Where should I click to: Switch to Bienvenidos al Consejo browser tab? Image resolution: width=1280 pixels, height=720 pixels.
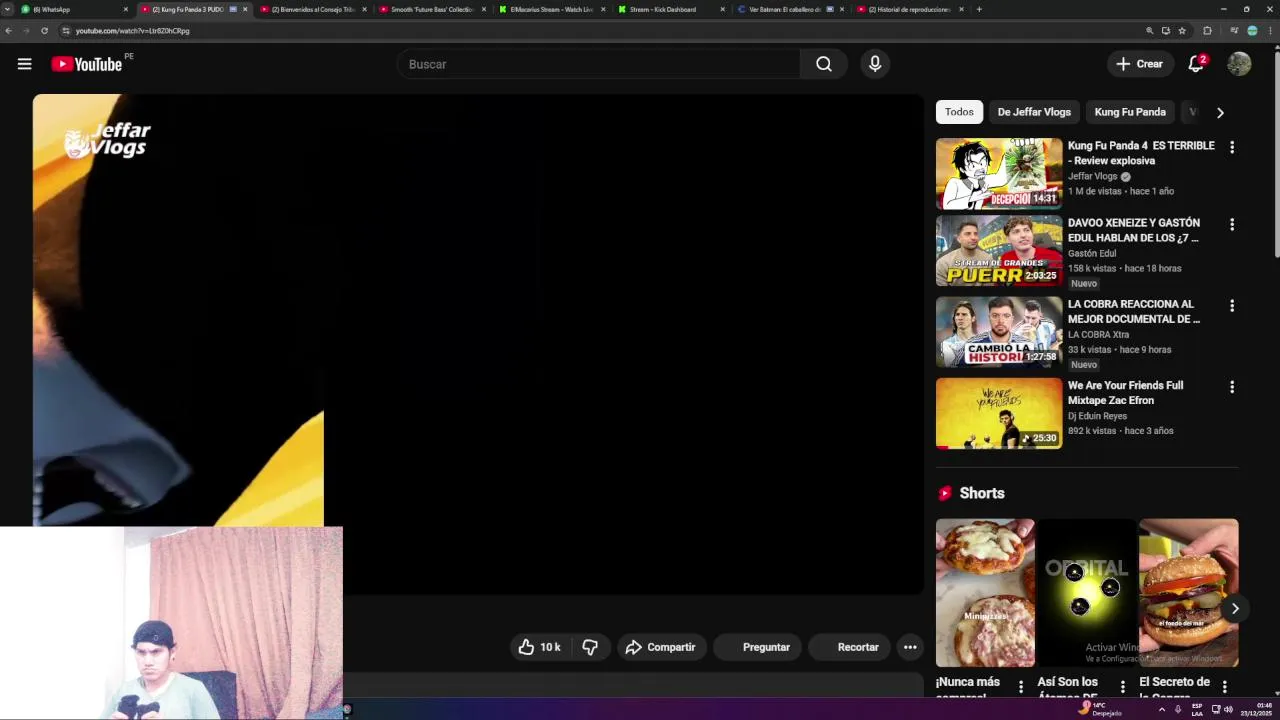click(x=314, y=9)
